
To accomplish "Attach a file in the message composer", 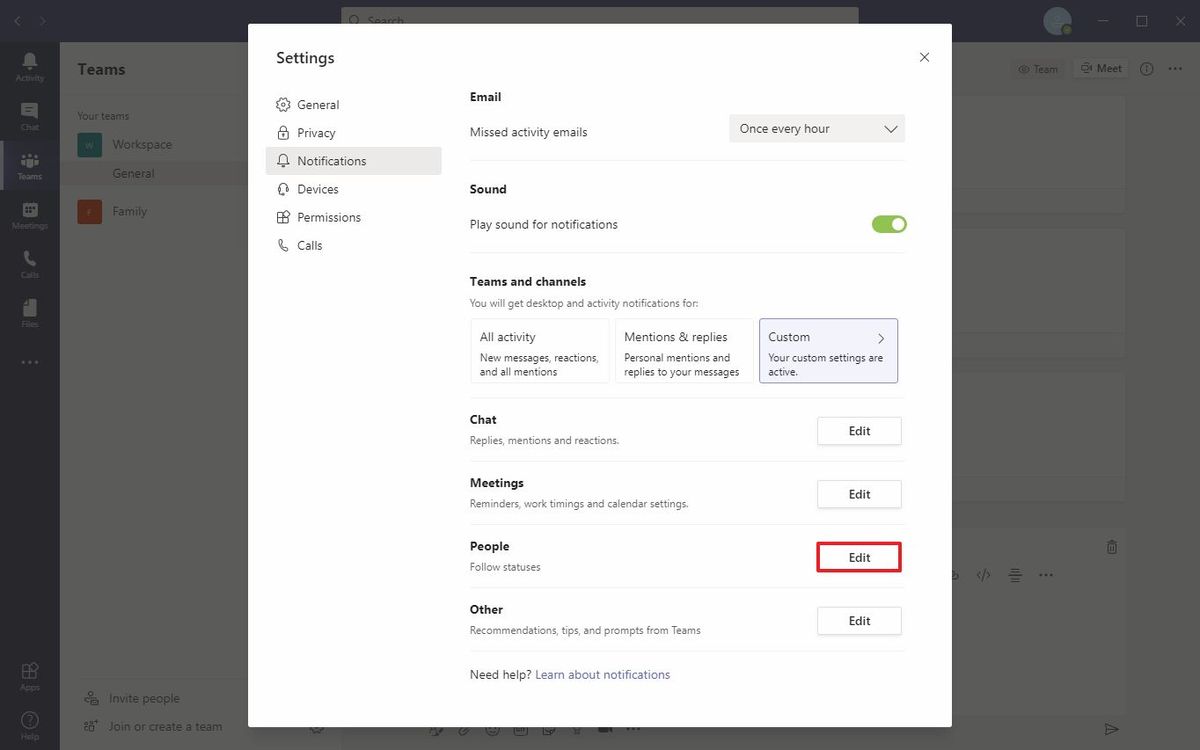I will point(464,729).
